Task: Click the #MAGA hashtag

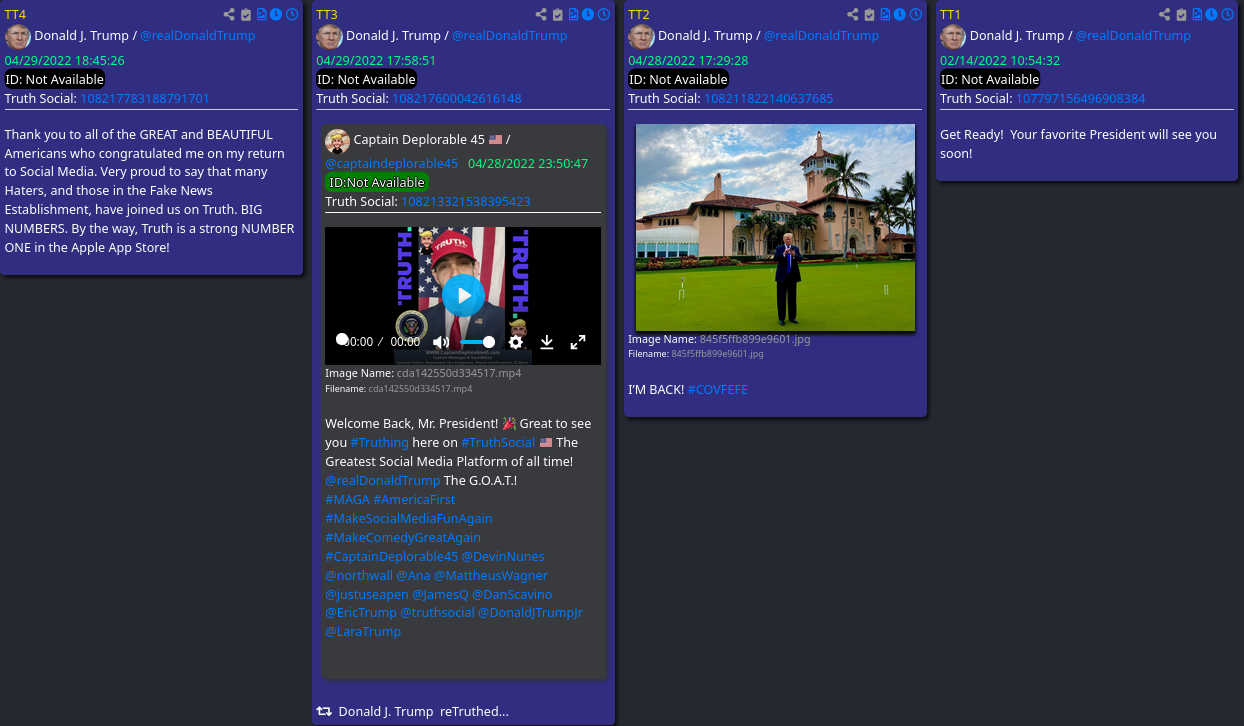Action: pyautogui.click(x=347, y=500)
